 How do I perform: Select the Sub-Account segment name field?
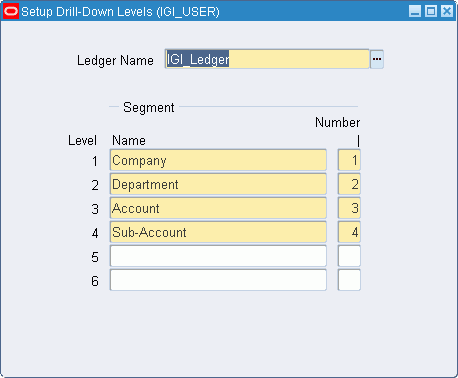218,232
